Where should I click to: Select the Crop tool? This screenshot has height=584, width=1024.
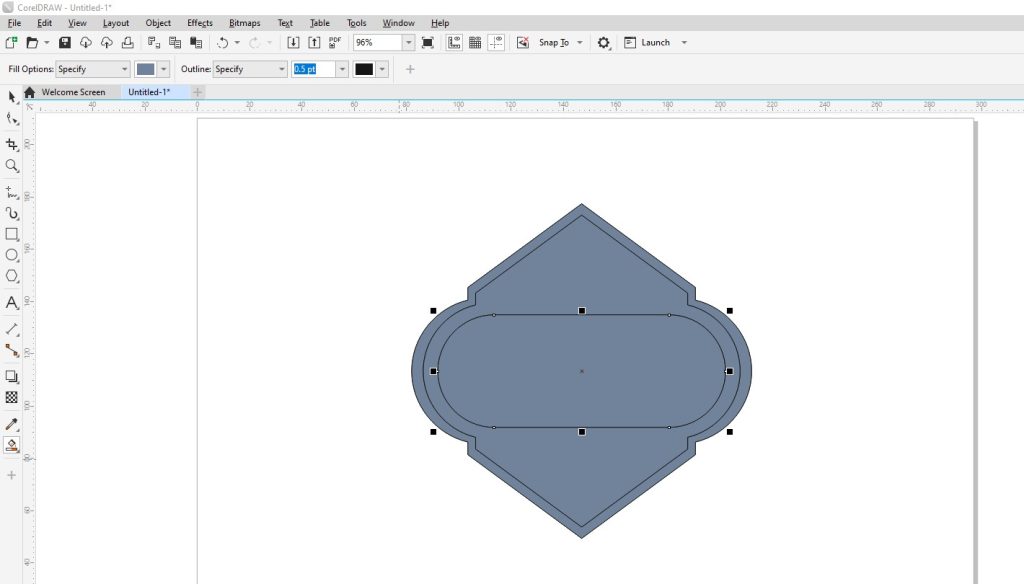pos(12,145)
